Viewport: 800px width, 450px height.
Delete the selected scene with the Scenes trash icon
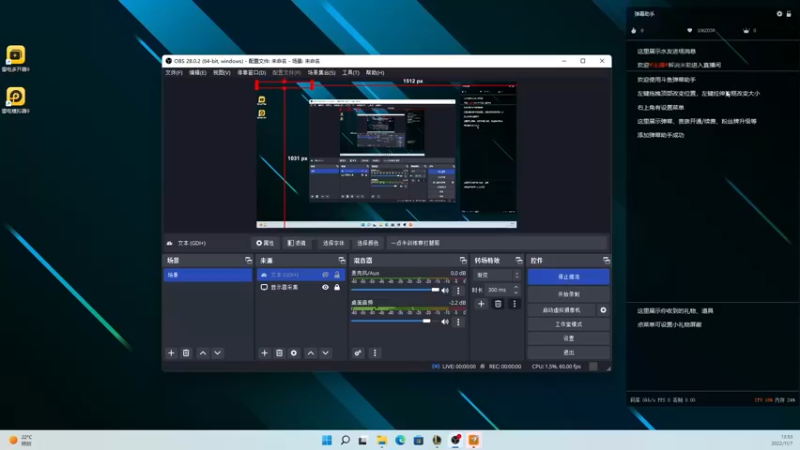pyautogui.click(x=186, y=353)
